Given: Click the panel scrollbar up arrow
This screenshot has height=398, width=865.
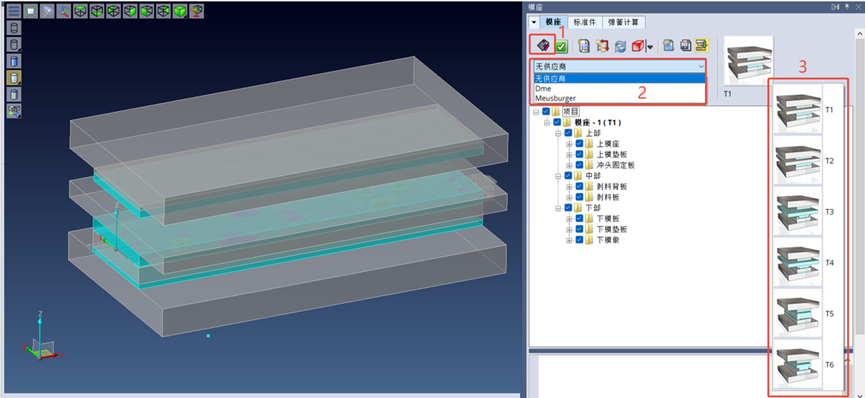Looking at the screenshot, I should (860, 34).
